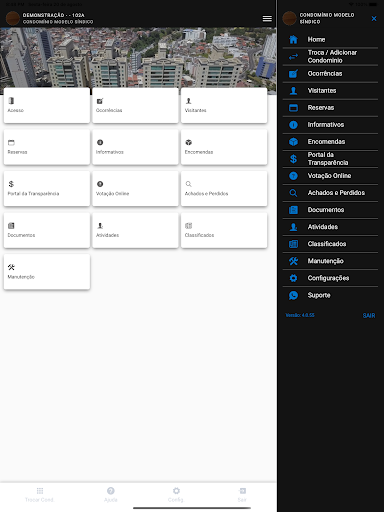Image resolution: width=384 pixels, height=512 pixels.
Task: Open Troca / Adicionar Condomínio menu item
Action: 330,57
